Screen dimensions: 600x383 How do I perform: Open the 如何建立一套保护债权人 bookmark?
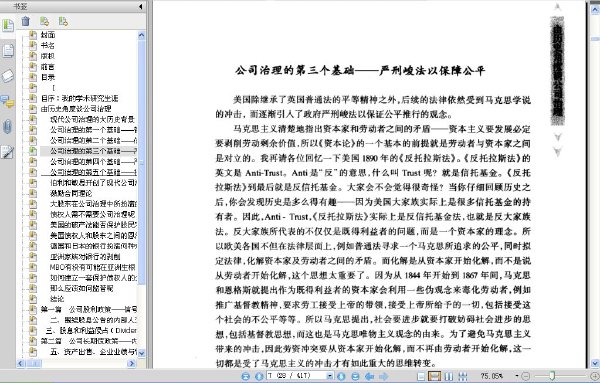(93, 278)
